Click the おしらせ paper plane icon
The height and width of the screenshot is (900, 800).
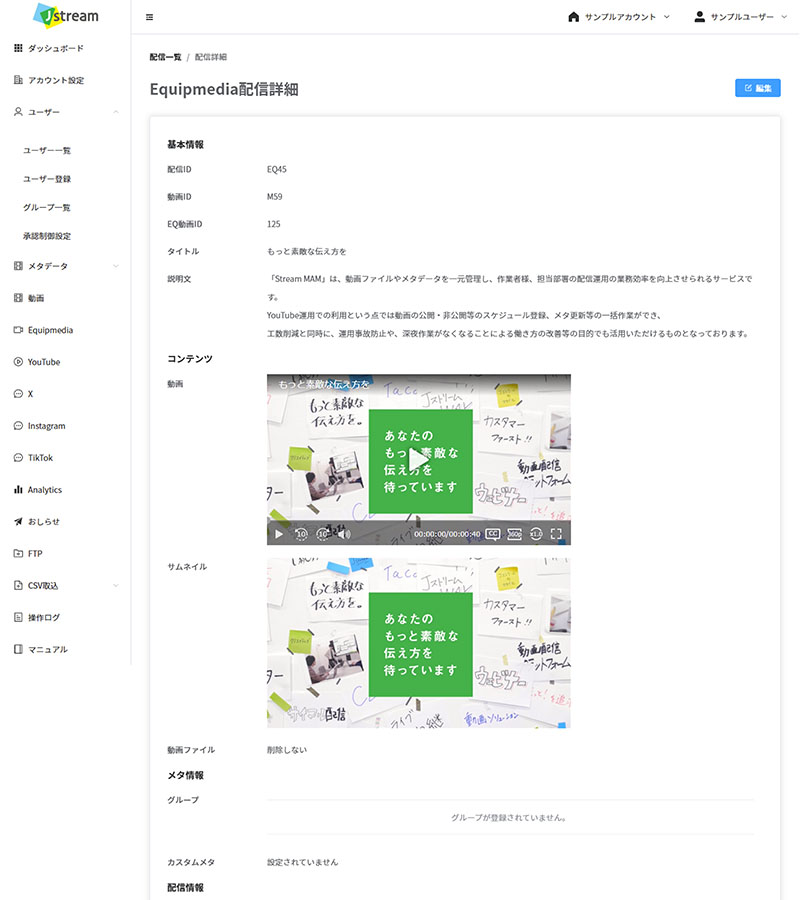[18, 522]
